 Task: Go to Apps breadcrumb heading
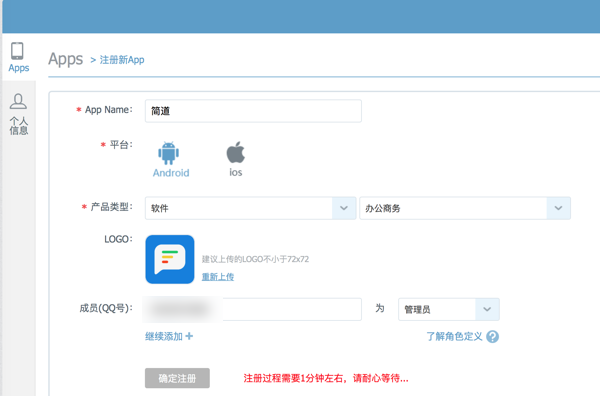click(x=65, y=59)
